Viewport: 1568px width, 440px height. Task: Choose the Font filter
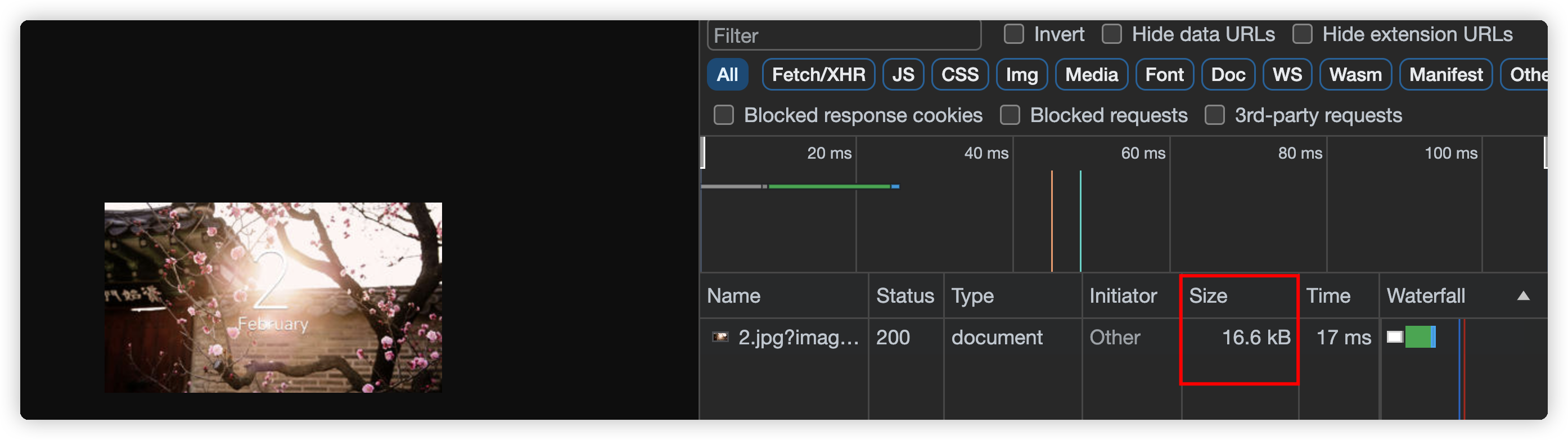point(1164,75)
